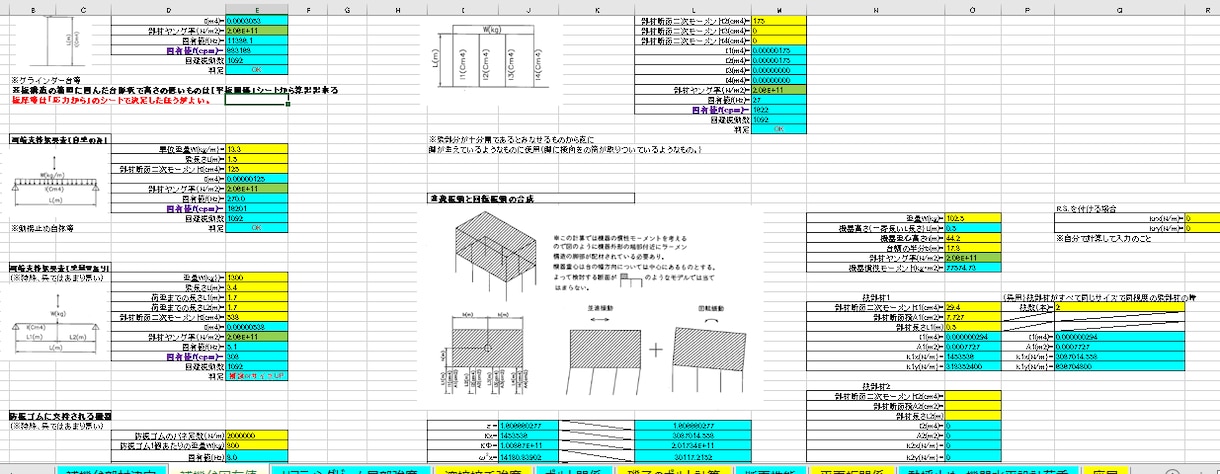1220x474 pixels.
Task: Click the yellow cell with value 29.4
Action: [x=973, y=306]
